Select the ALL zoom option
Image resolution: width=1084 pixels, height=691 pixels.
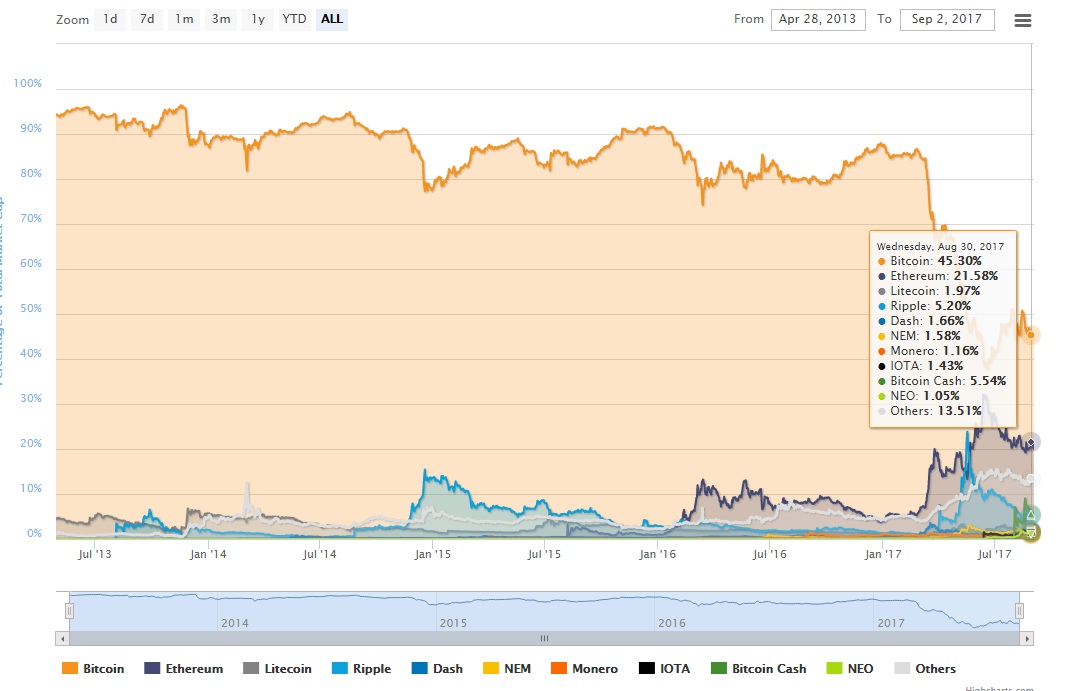point(332,19)
